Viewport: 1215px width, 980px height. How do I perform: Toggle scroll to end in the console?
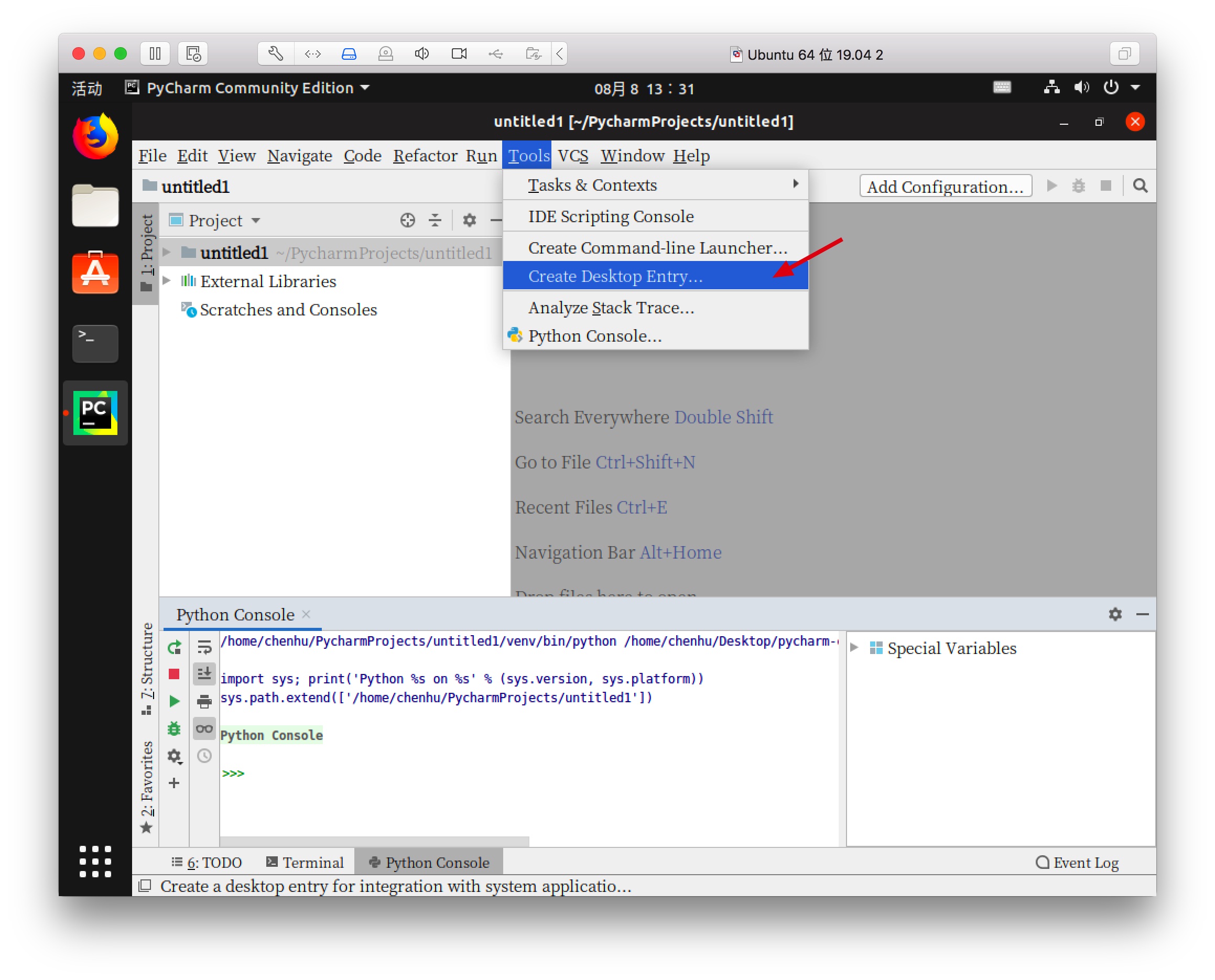coord(204,674)
